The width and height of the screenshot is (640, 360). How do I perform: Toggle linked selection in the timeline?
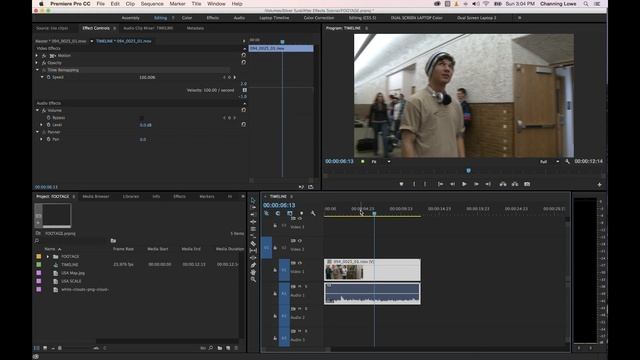tap(290, 213)
